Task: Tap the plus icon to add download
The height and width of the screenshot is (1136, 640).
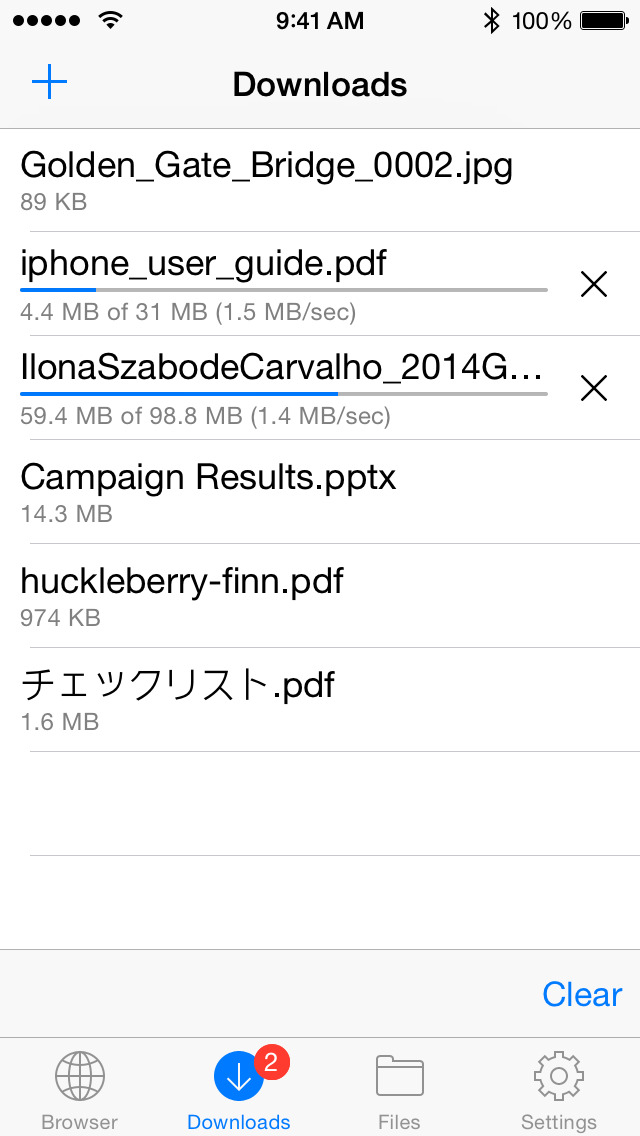Action: click(x=49, y=83)
